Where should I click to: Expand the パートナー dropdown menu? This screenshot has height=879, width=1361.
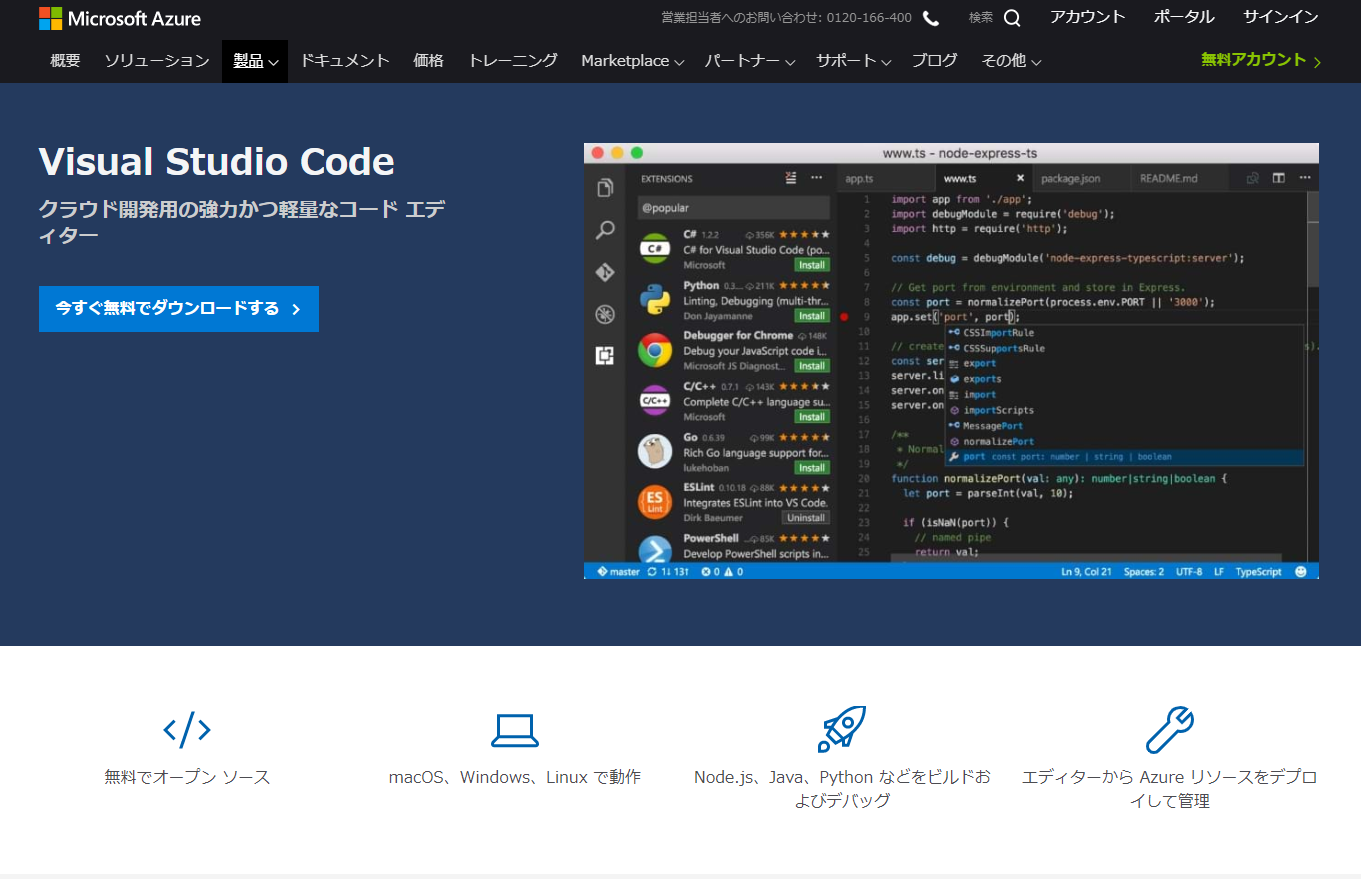pos(750,61)
